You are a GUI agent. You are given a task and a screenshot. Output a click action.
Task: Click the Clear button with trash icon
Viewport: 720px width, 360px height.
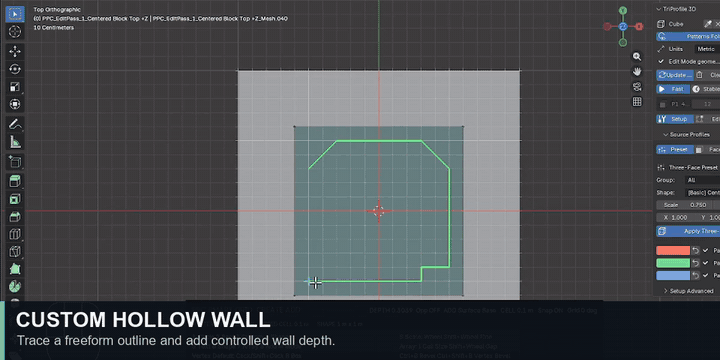click(x=707, y=75)
